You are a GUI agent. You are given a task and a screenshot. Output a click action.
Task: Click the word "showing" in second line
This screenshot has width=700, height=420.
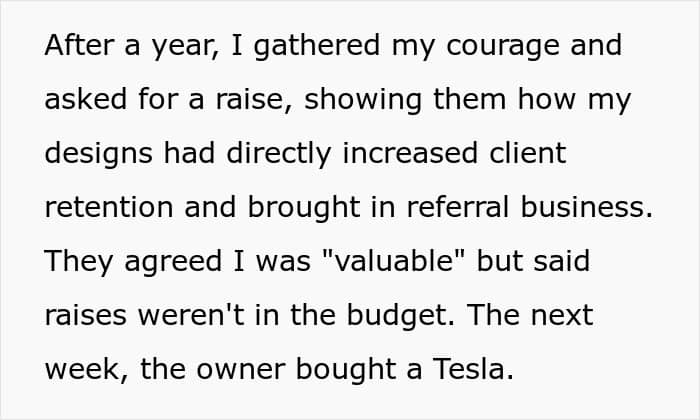pyautogui.click(x=362, y=101)
